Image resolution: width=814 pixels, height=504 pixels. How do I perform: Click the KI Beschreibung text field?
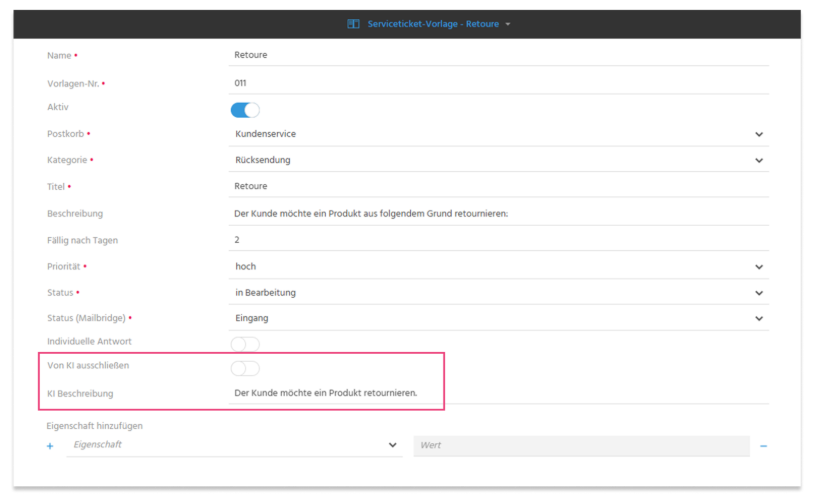tap(499, 393)
